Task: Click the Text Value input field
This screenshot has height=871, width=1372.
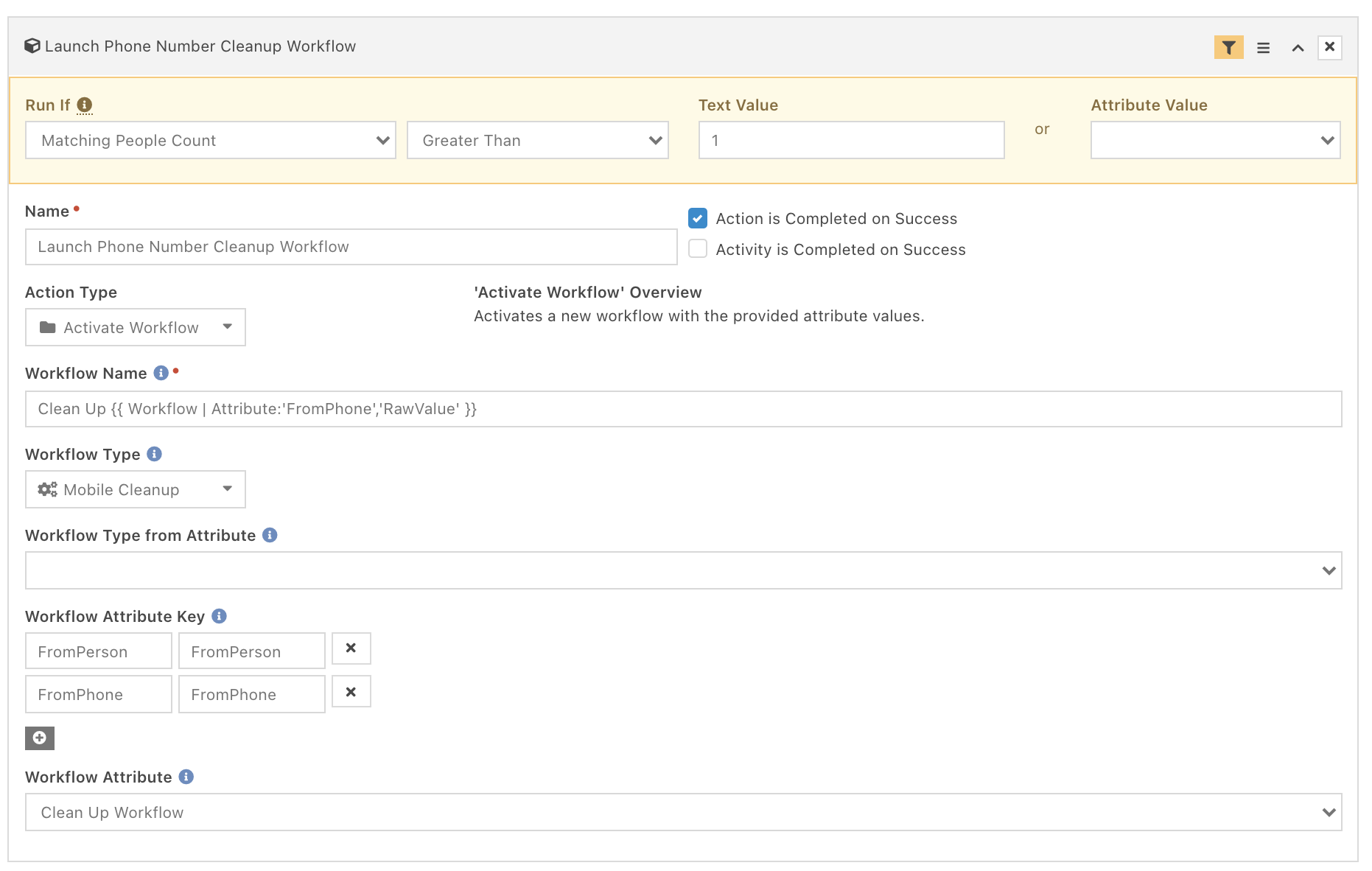Action: 851,140
